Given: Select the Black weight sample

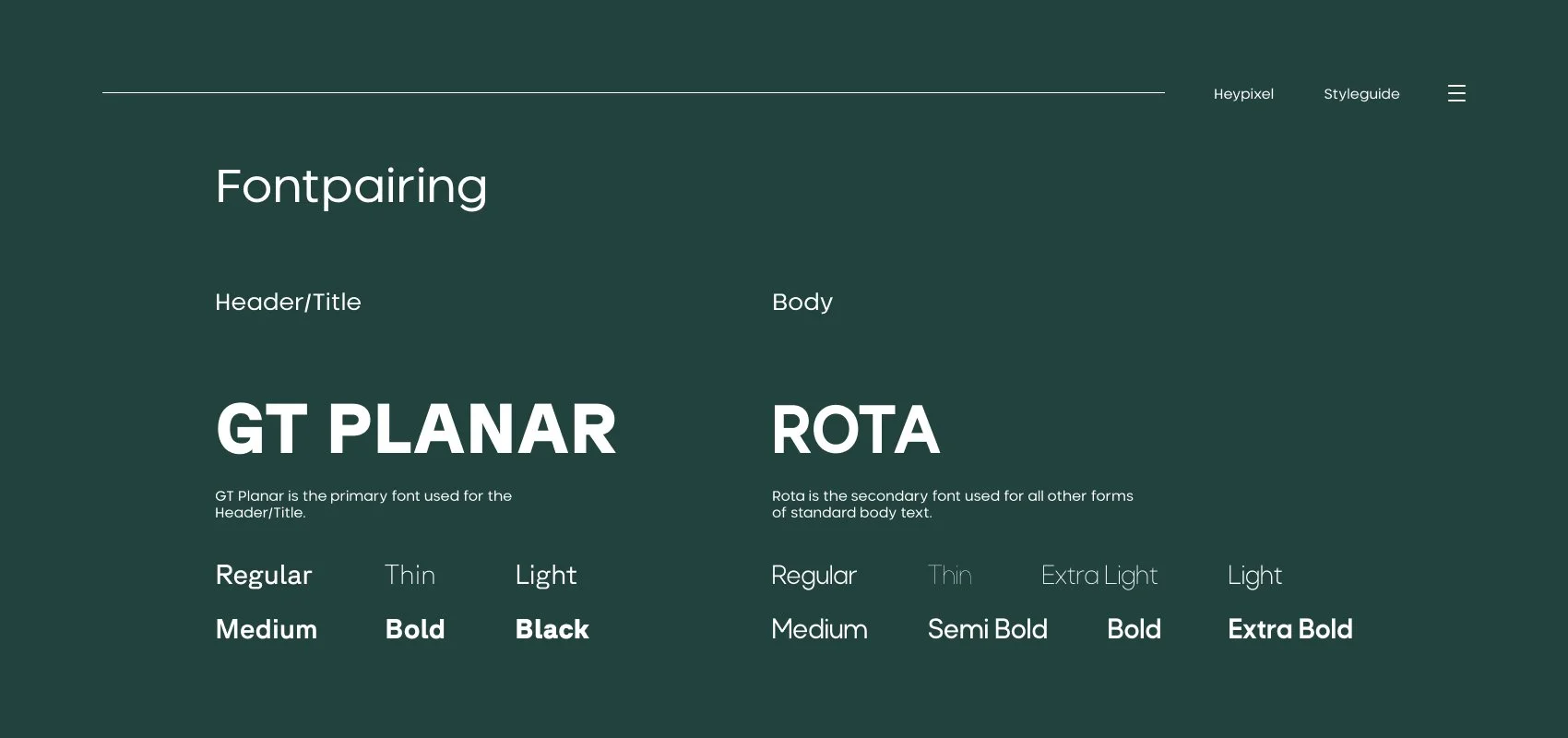Looking at the screenshot, I should point(552,629).
